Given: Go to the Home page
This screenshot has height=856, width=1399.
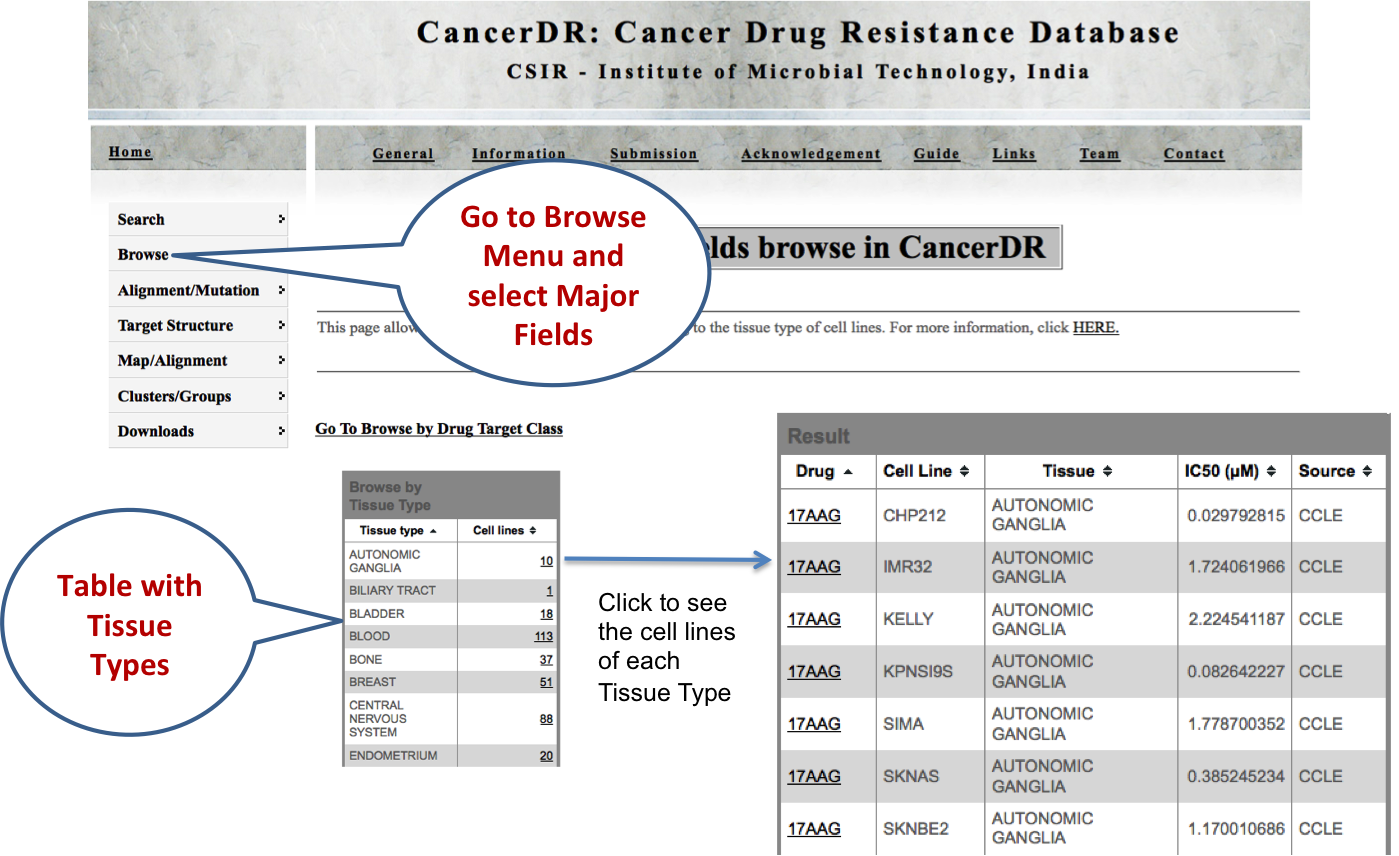Looking at the screenshot, I should tap(130, 152).
